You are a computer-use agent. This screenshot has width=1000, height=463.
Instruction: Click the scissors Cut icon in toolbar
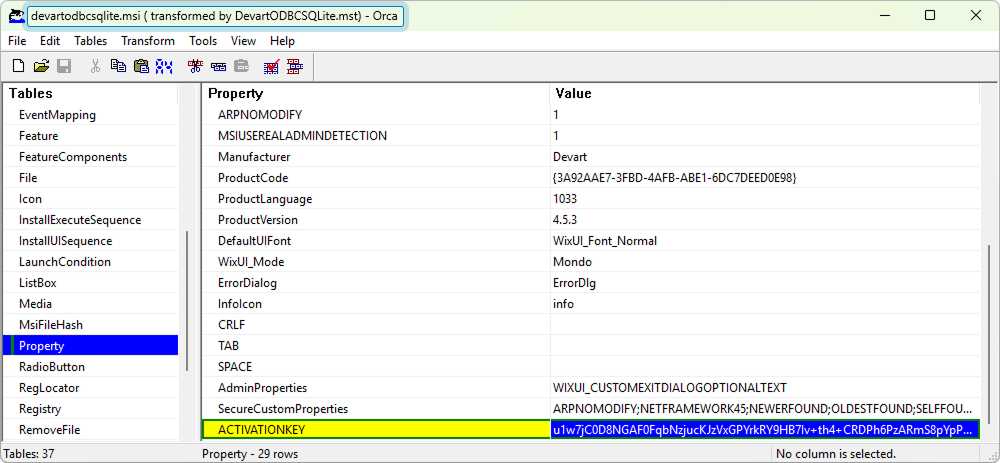click(96, 66)
